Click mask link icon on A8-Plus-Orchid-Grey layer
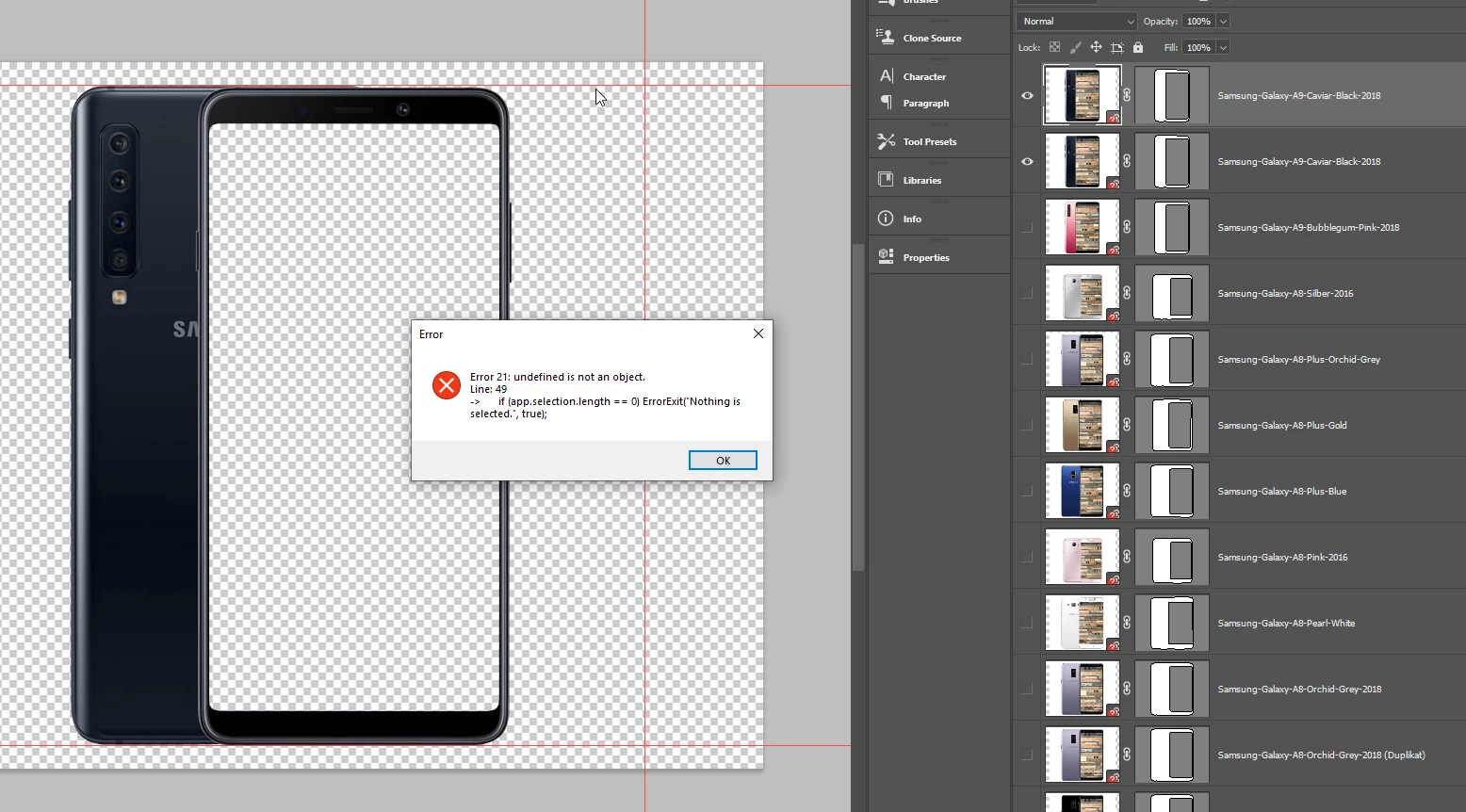The height and width of the screenshot is (812, 1466). coord(1127,359)
